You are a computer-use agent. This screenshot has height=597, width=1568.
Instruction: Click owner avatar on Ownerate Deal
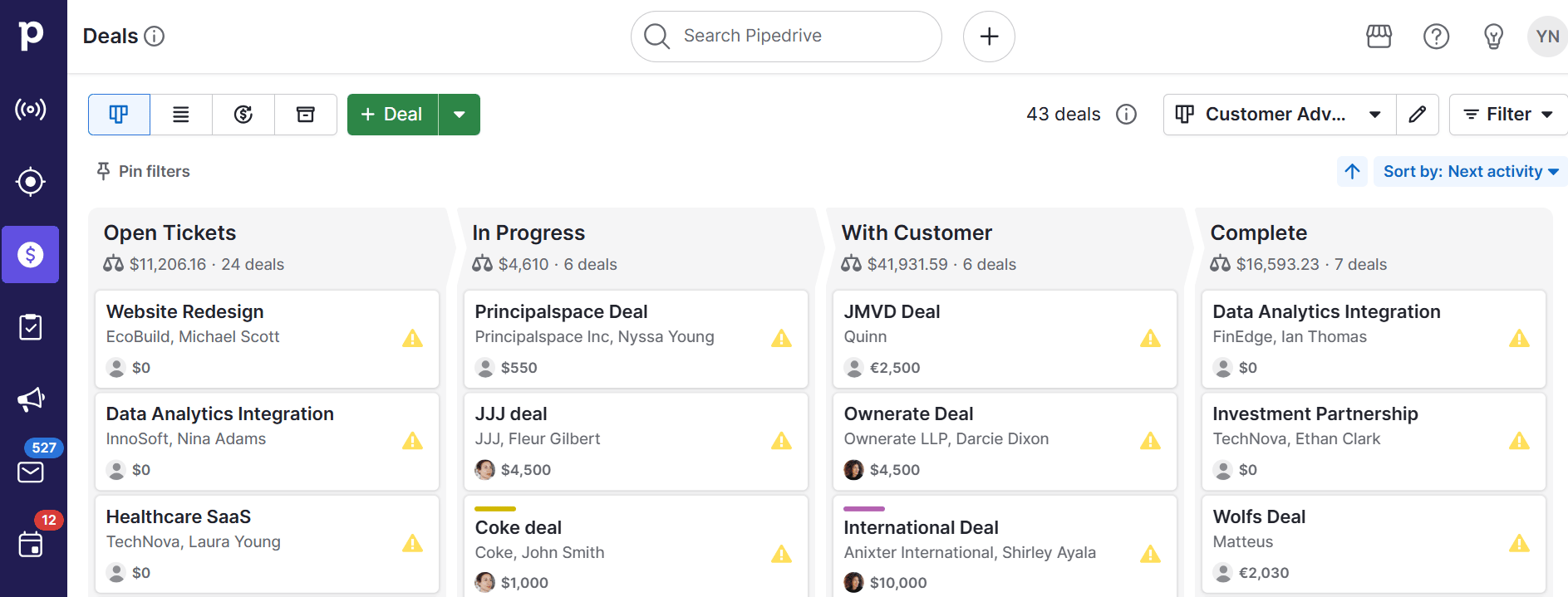pyautogui.click(x=854, y=470)
